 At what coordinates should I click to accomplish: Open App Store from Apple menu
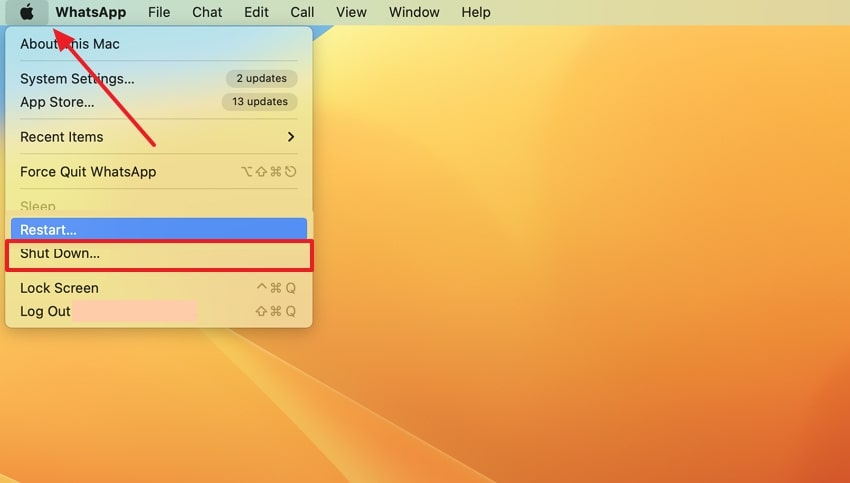point(159,102)
